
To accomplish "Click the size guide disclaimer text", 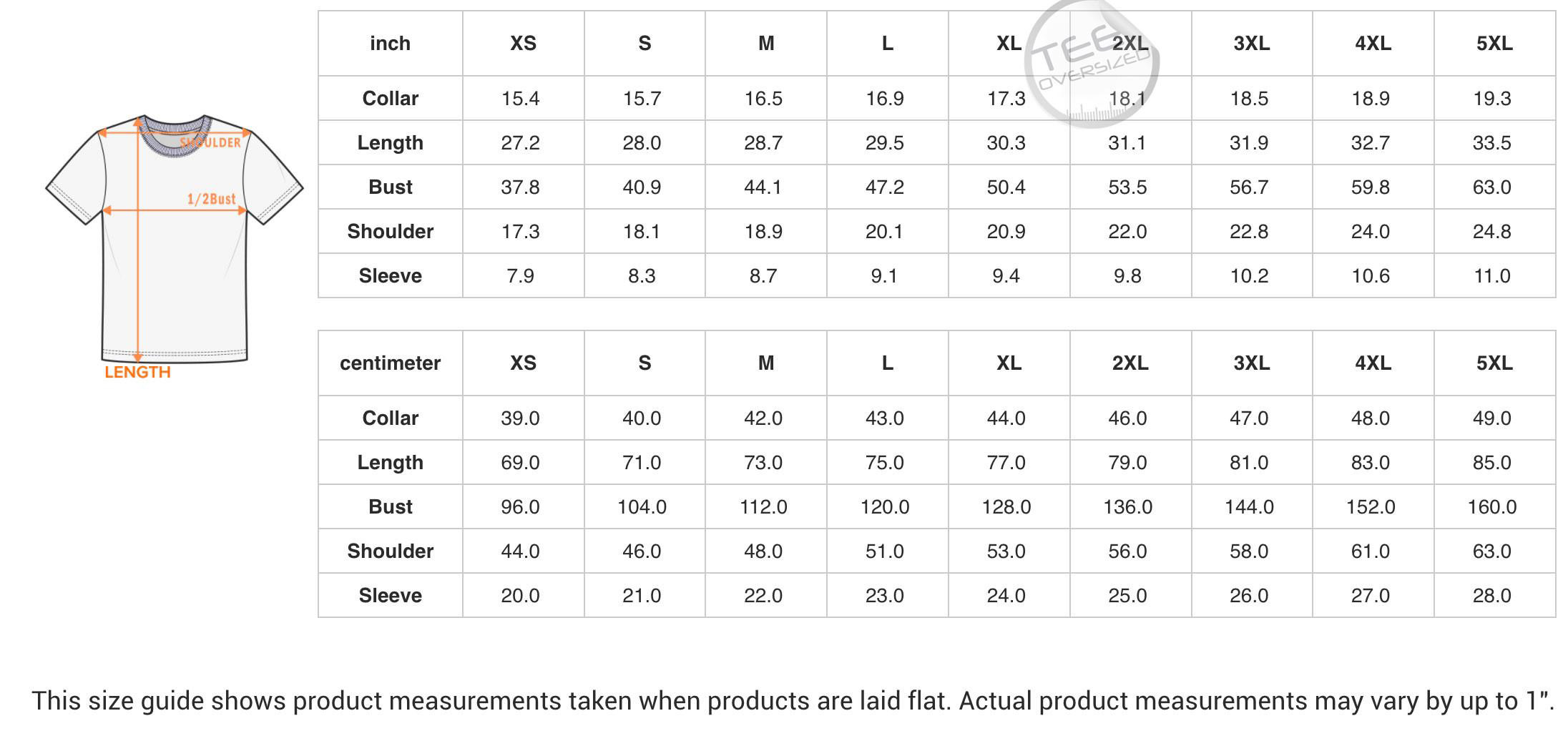I will [793, 701].
